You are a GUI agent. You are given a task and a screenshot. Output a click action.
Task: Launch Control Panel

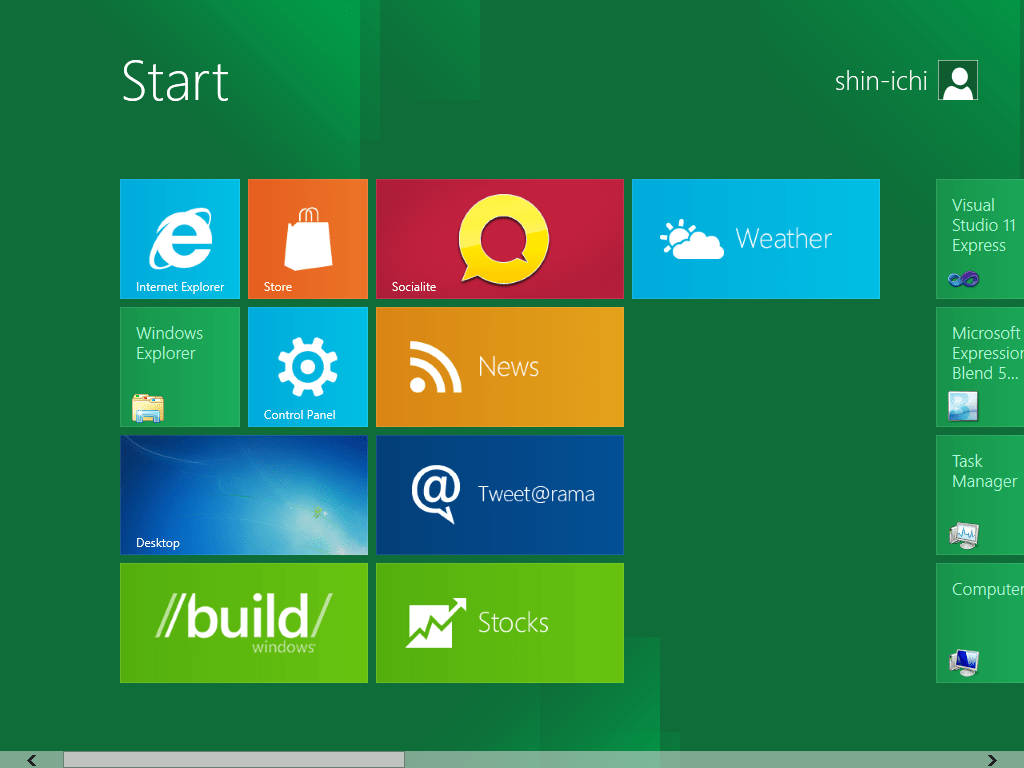pos(307,367)
